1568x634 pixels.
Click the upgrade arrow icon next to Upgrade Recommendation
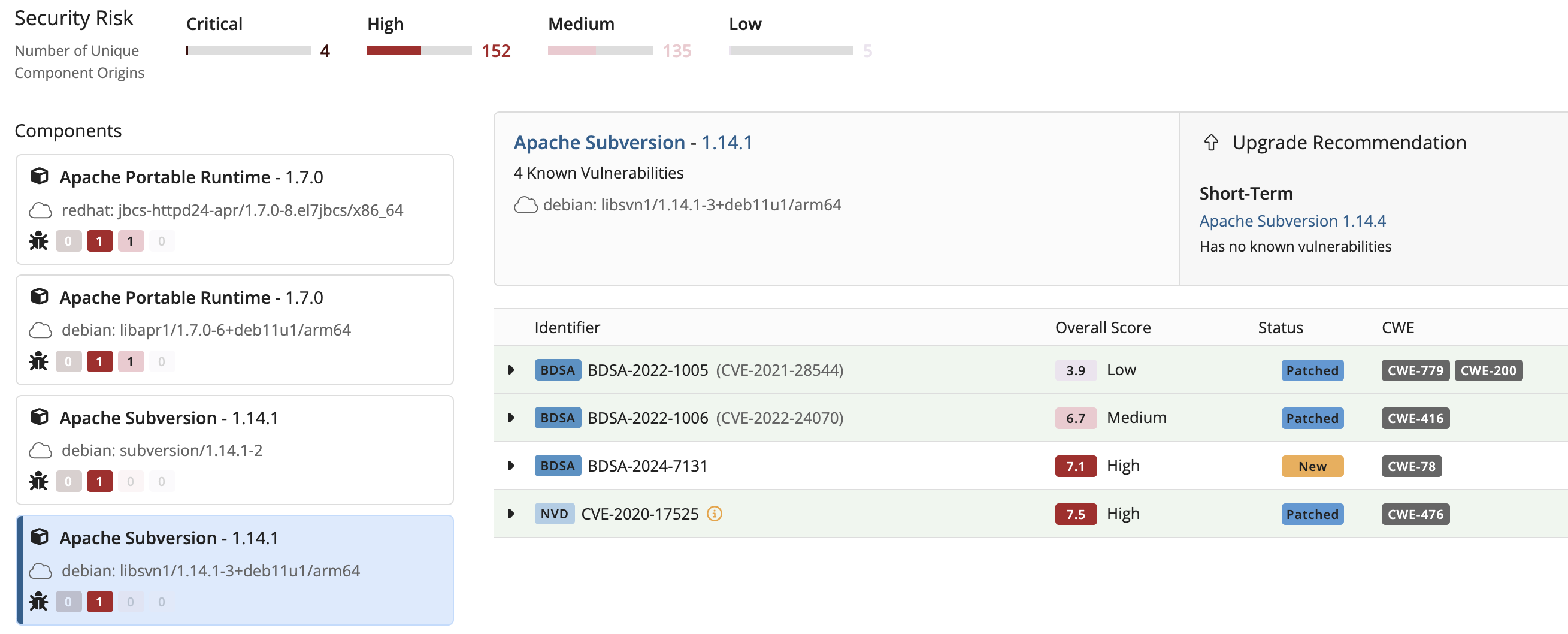coord(1211,143)
